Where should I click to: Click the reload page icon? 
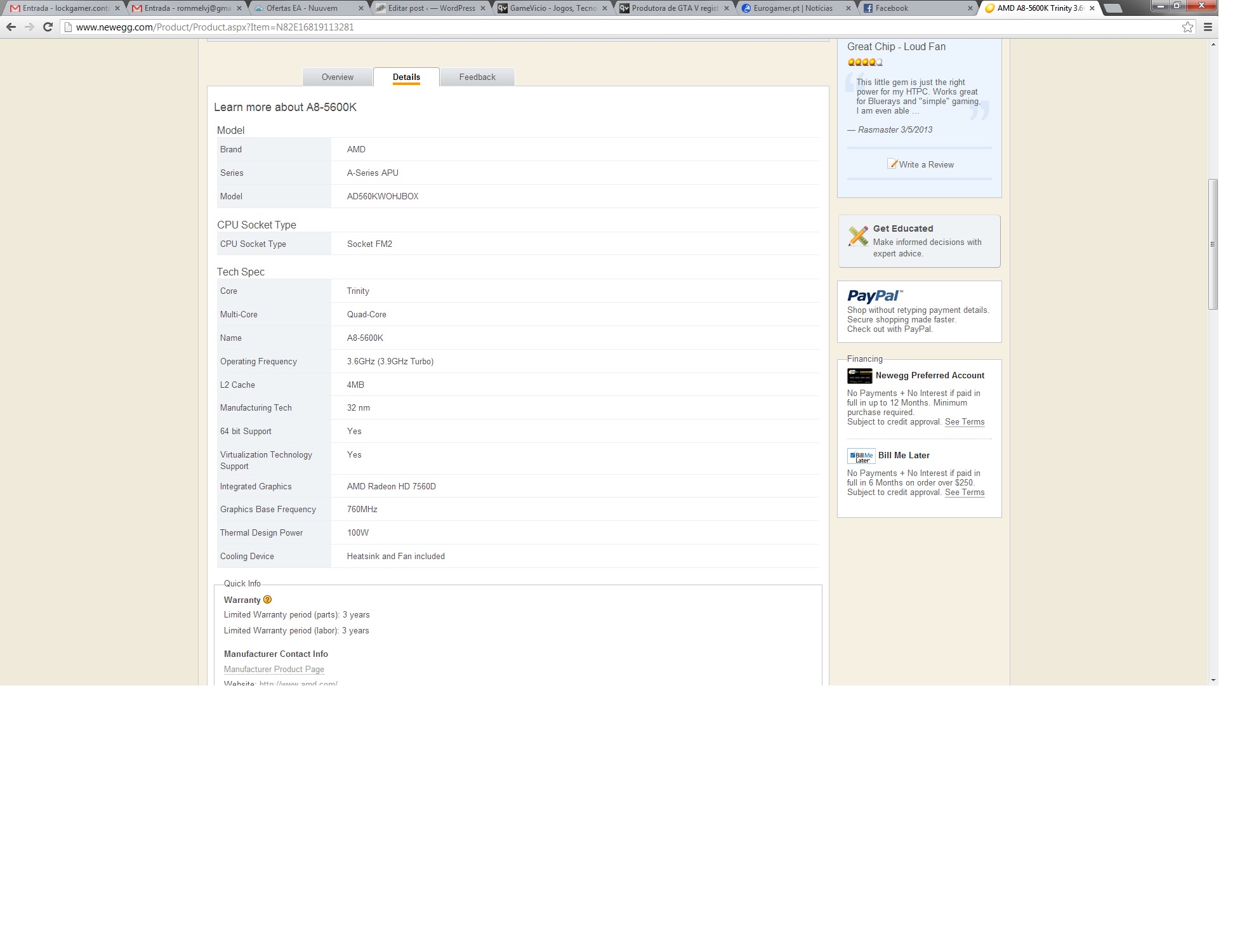point(48,27)
